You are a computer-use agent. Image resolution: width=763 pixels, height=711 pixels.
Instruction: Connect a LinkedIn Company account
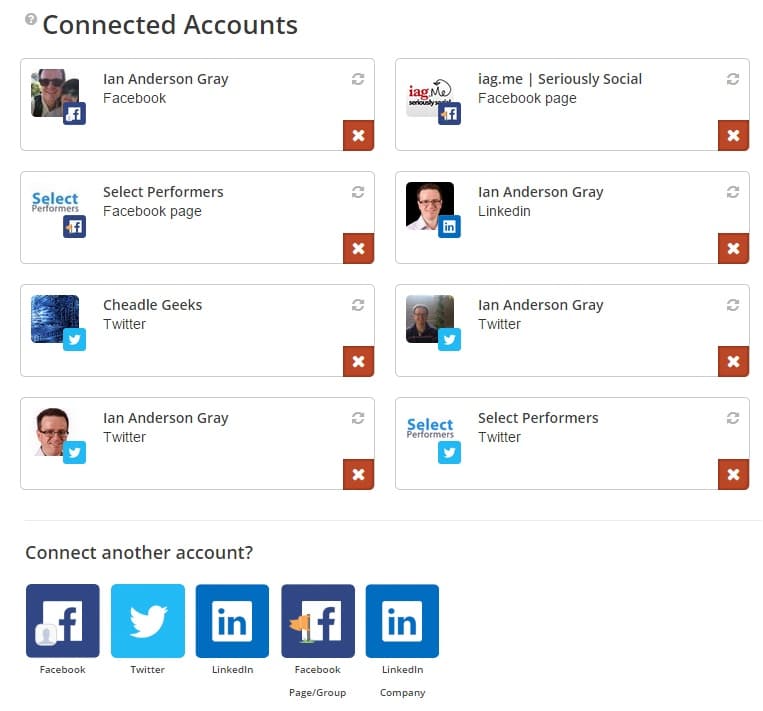[402, 620]
